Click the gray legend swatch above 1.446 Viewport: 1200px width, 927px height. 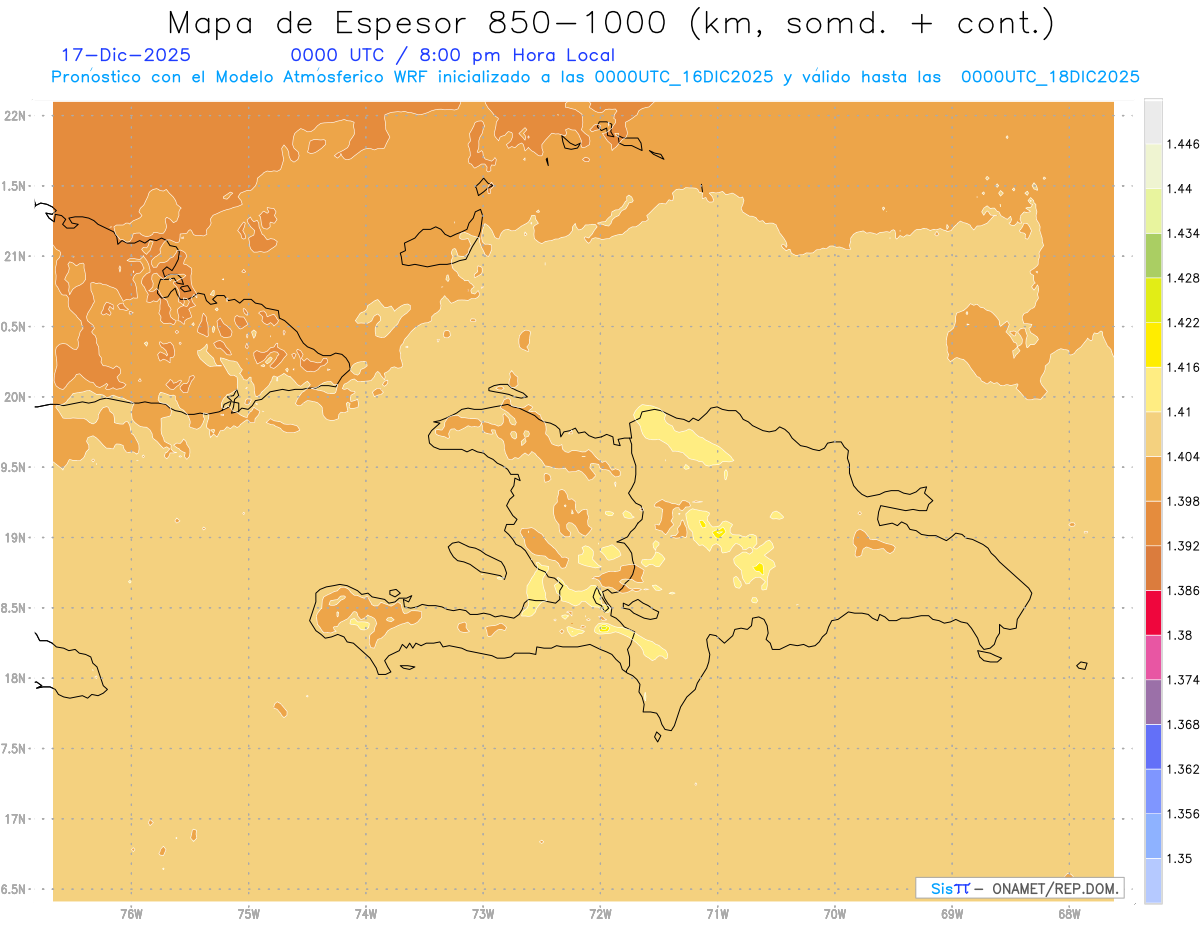coord(1153,121)
